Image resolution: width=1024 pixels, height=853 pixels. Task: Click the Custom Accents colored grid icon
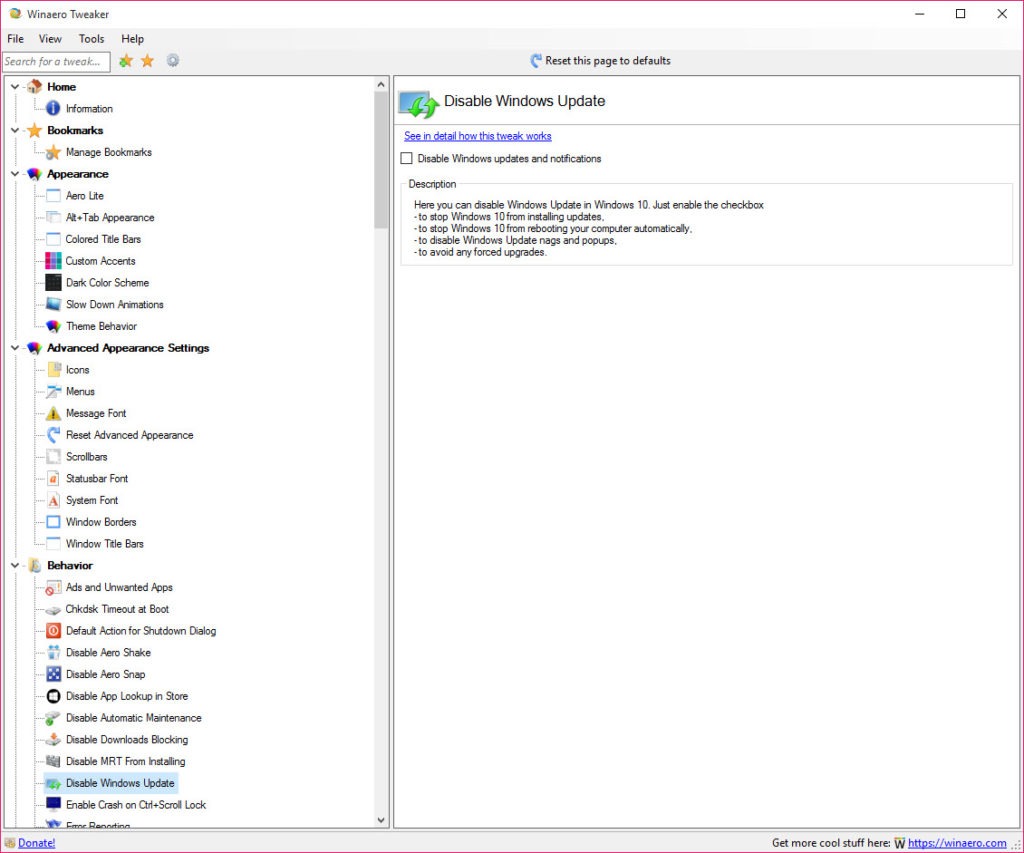click(53, 261)
